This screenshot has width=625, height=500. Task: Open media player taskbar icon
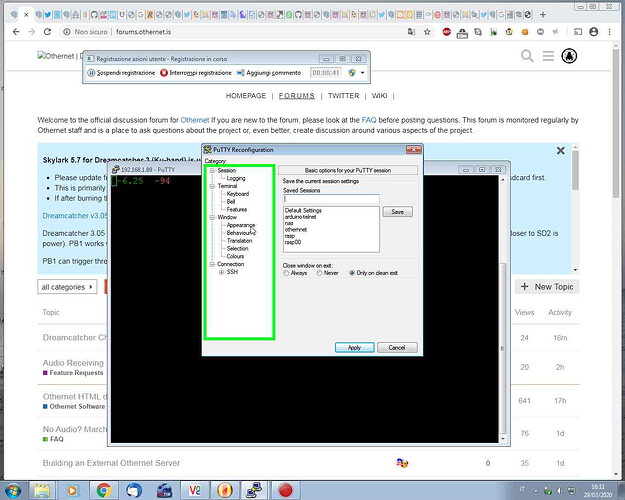click(73, 490)
